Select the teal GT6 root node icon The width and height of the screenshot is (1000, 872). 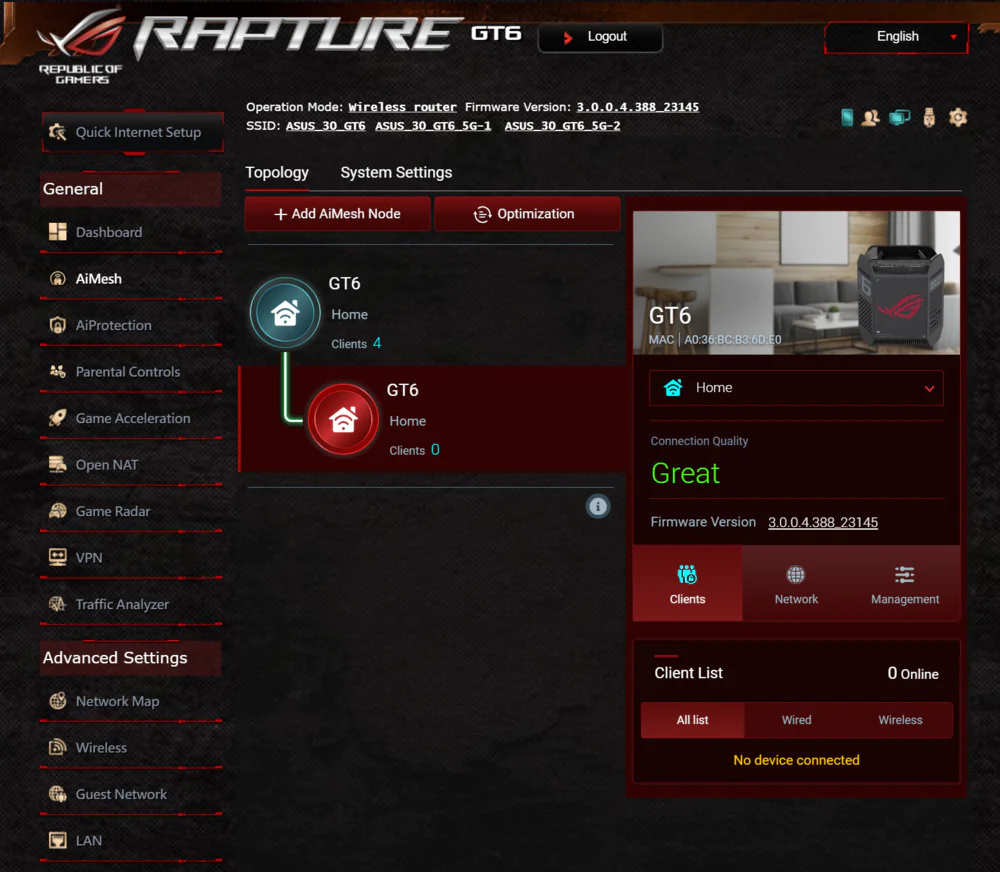coord(285,313)
